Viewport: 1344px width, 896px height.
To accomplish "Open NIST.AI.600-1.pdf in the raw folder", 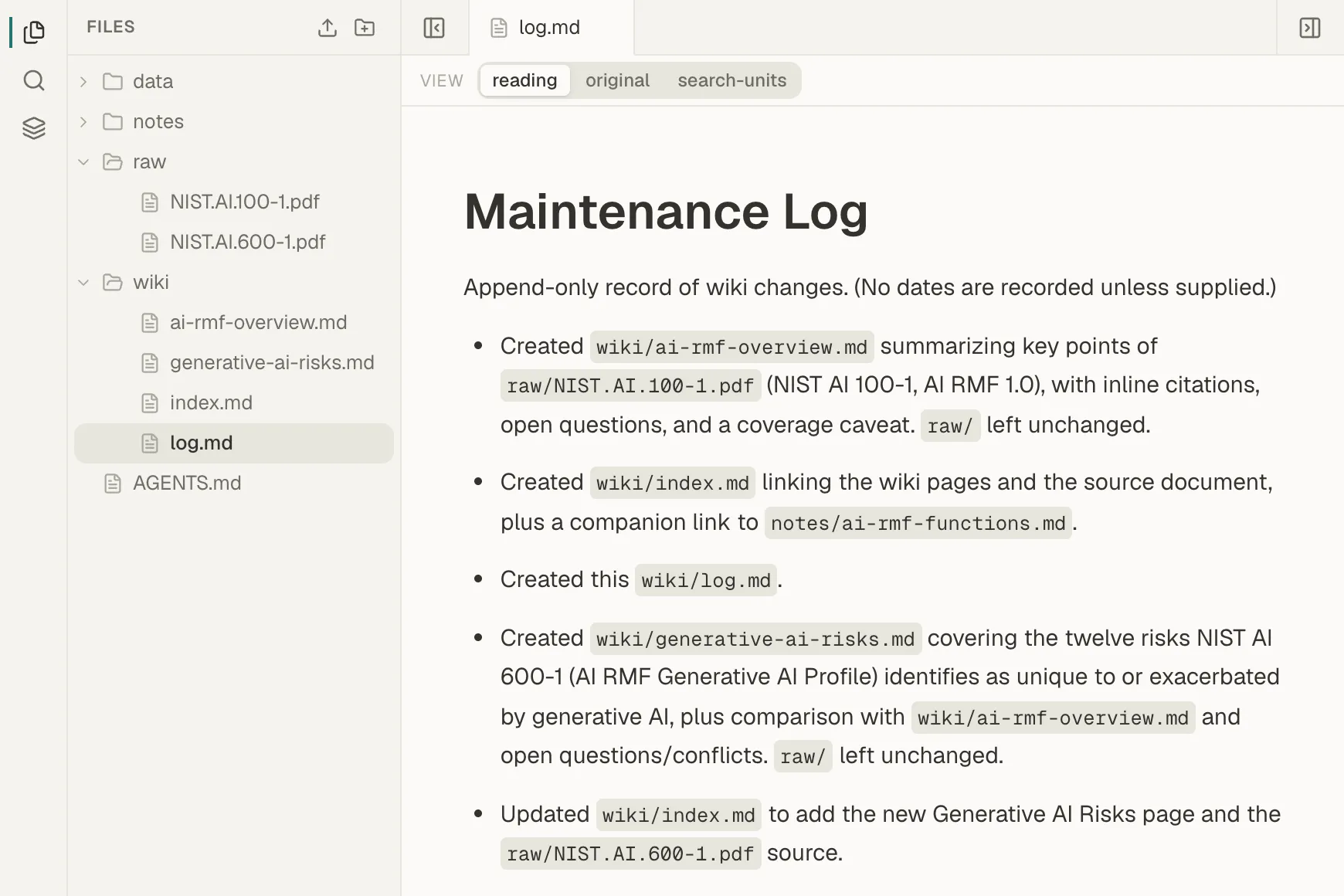I will click(234, 243).
